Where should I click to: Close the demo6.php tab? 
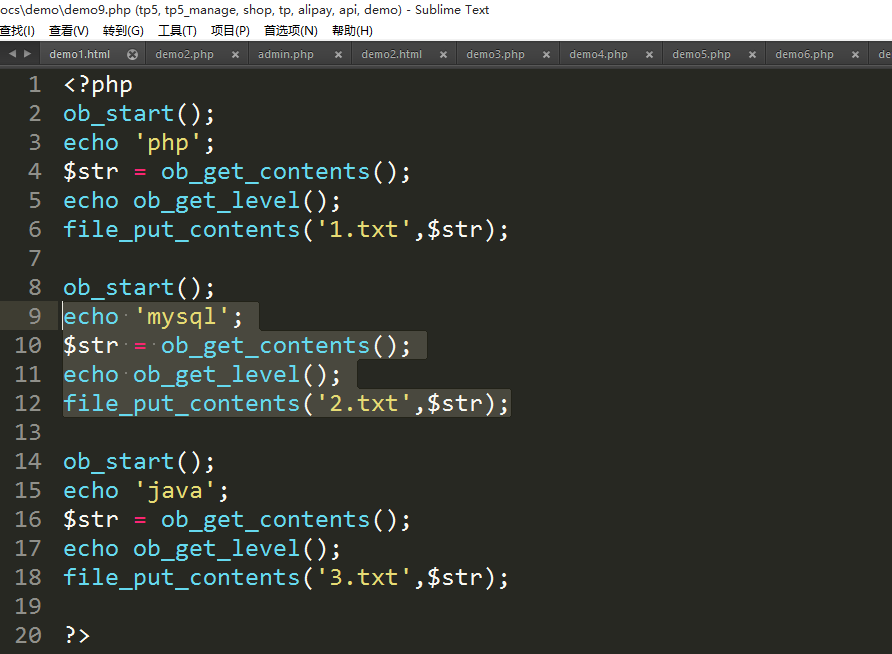pyautogui.click(x=855, y=55)
